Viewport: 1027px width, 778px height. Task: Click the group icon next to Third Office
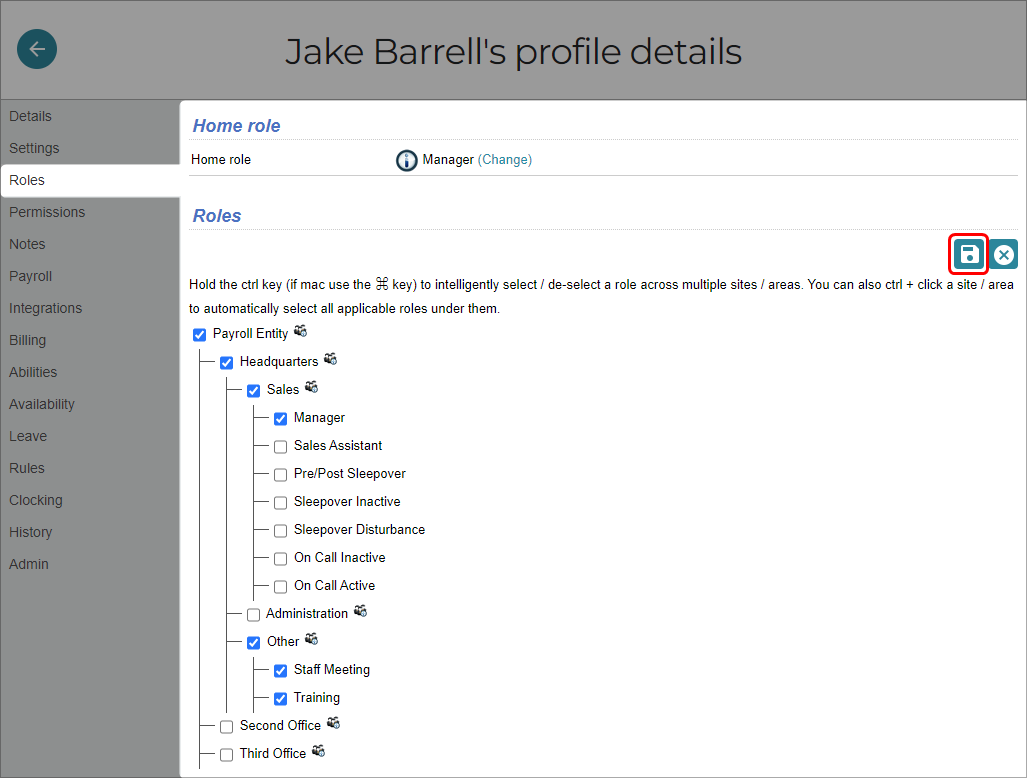pyautogui.click(x=318, y=750)
